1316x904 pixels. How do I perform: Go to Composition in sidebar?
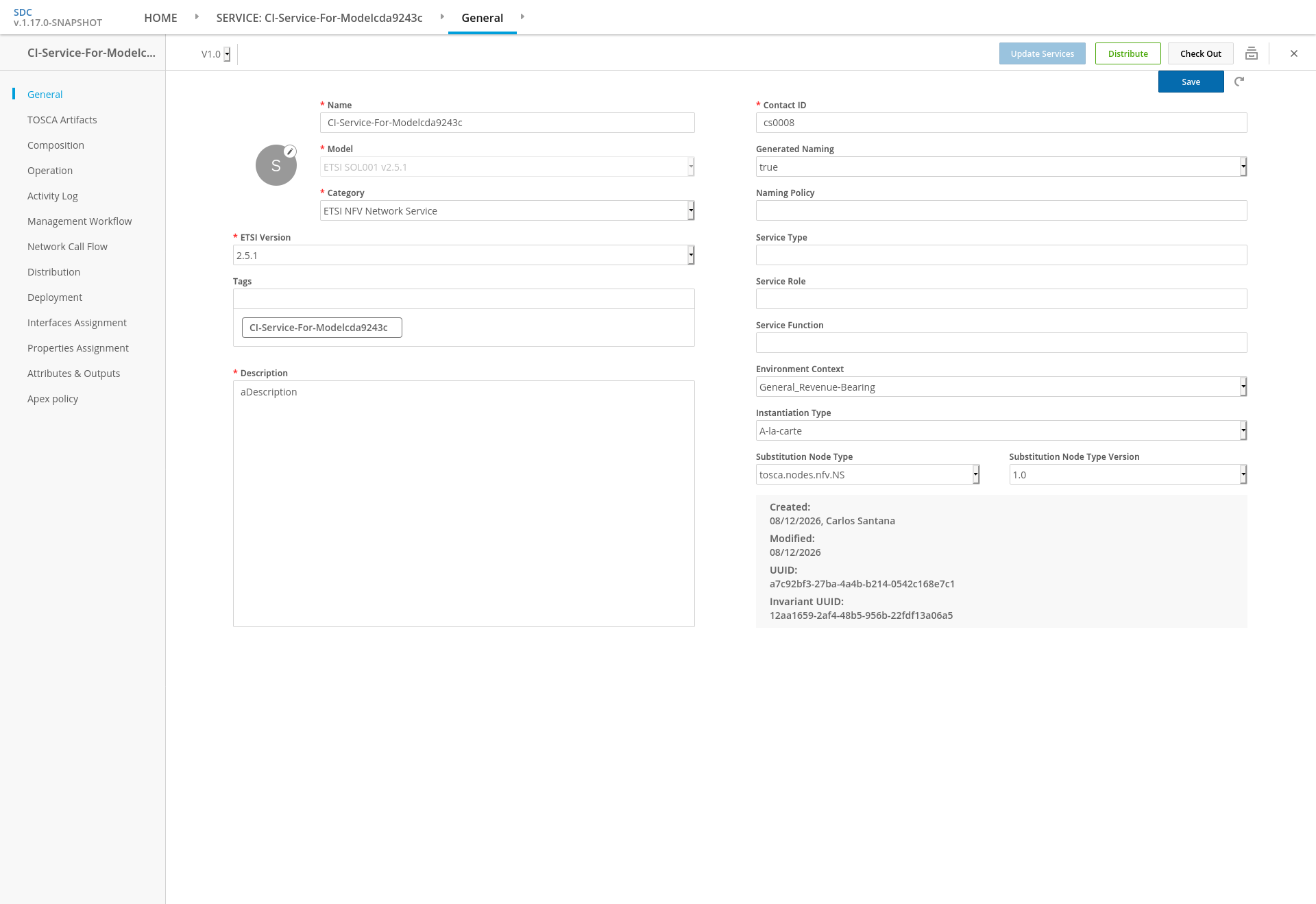click(56, 145)
